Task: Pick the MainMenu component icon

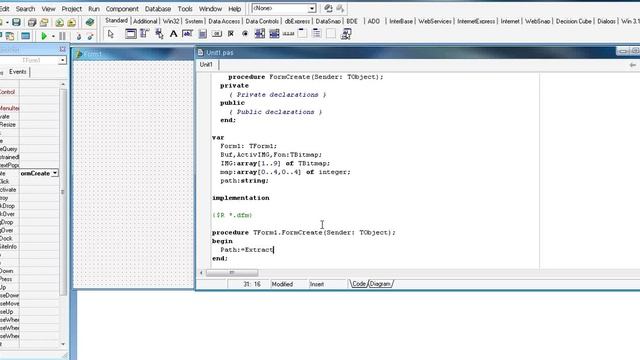Action: point(144,34)
